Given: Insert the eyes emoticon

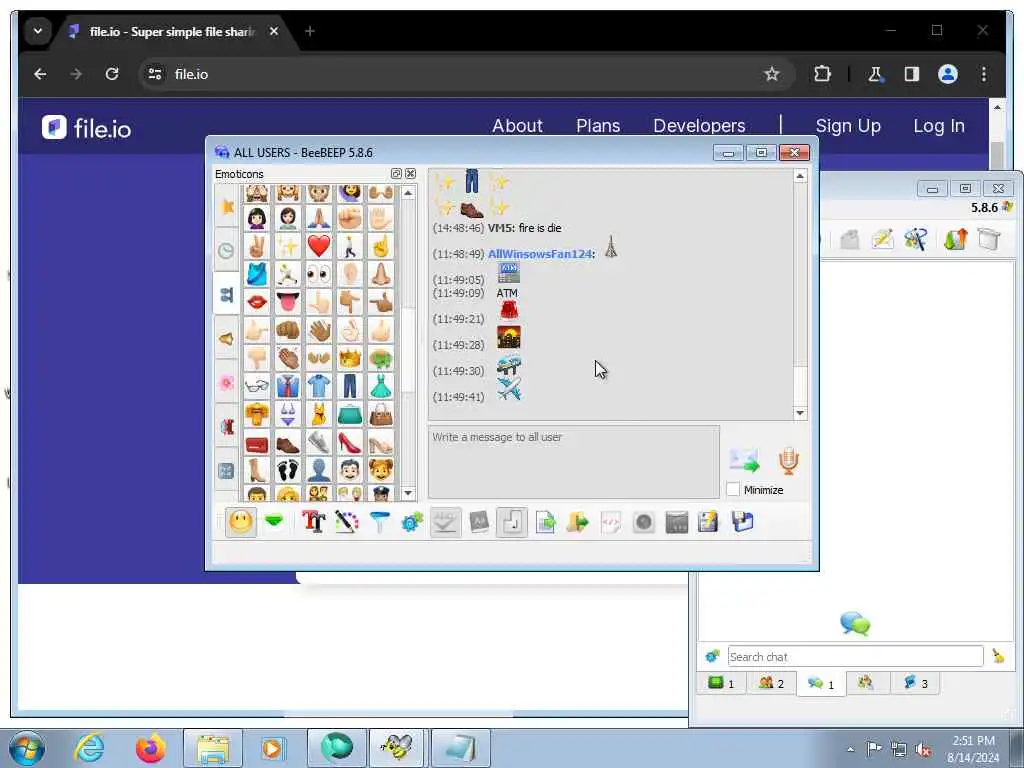Looking at the screenshot, I should pyautogui.click(x=319, y=274).
